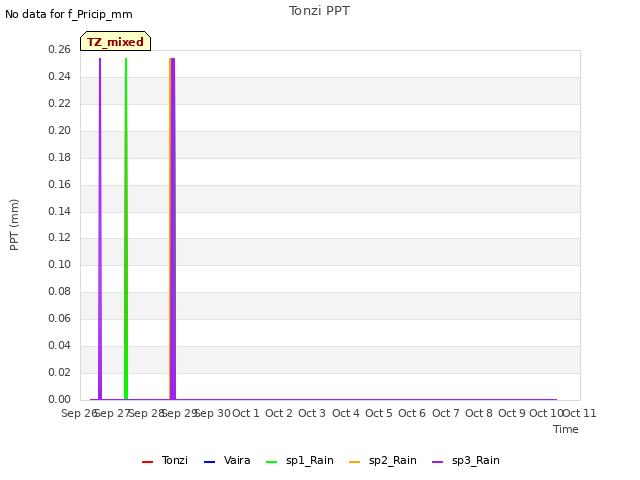This screenshot has height=480, width=640.
Task: Click the orange sp2_Rain legend color marker
Action: pyautogui.click(x=355, y=462)
